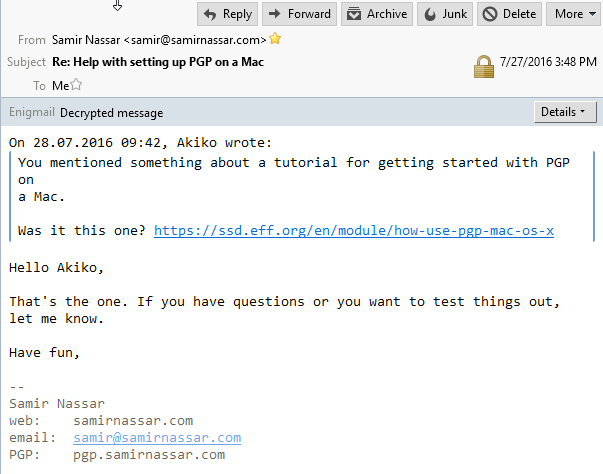Open the More actions dropdown
603x474 pixels.
(x=575, y=14)
